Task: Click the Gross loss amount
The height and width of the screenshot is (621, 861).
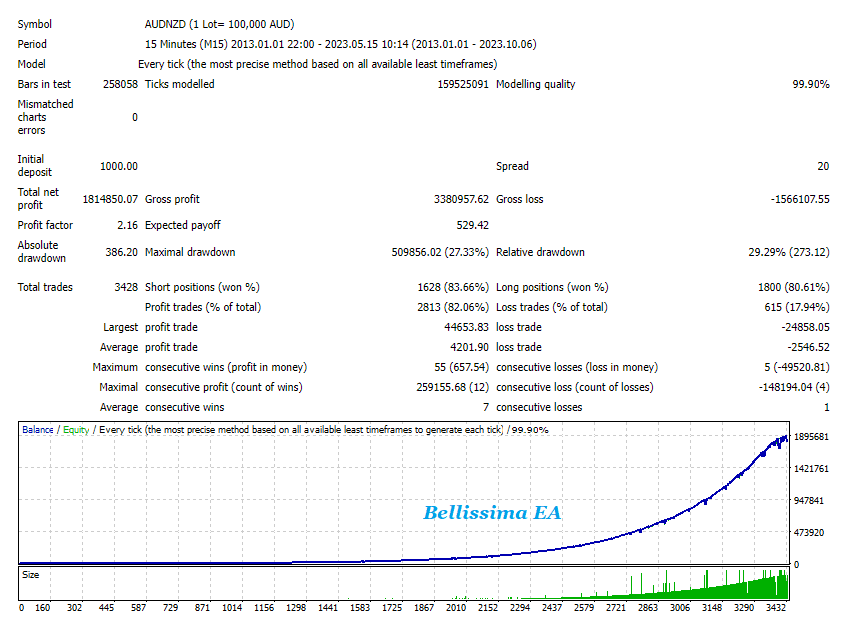Action: [x=800, y=199]
